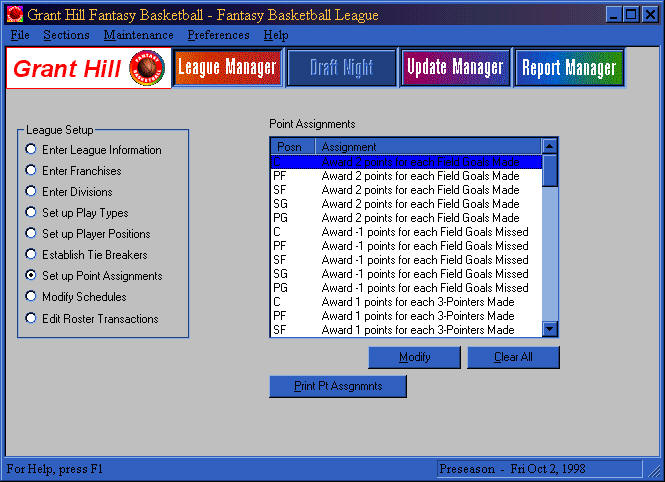Click the Assignment column header

tap(428, 147)
